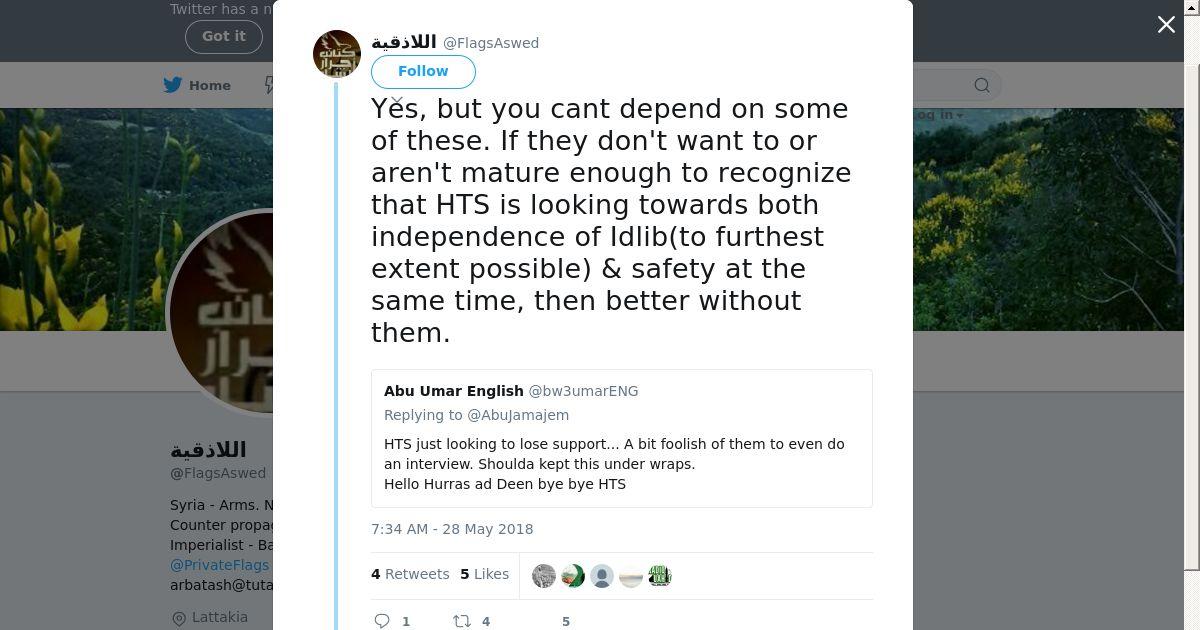
Task: Click the reply speech bubble icon
Action: pyautogui.click(x=382, y=621)
